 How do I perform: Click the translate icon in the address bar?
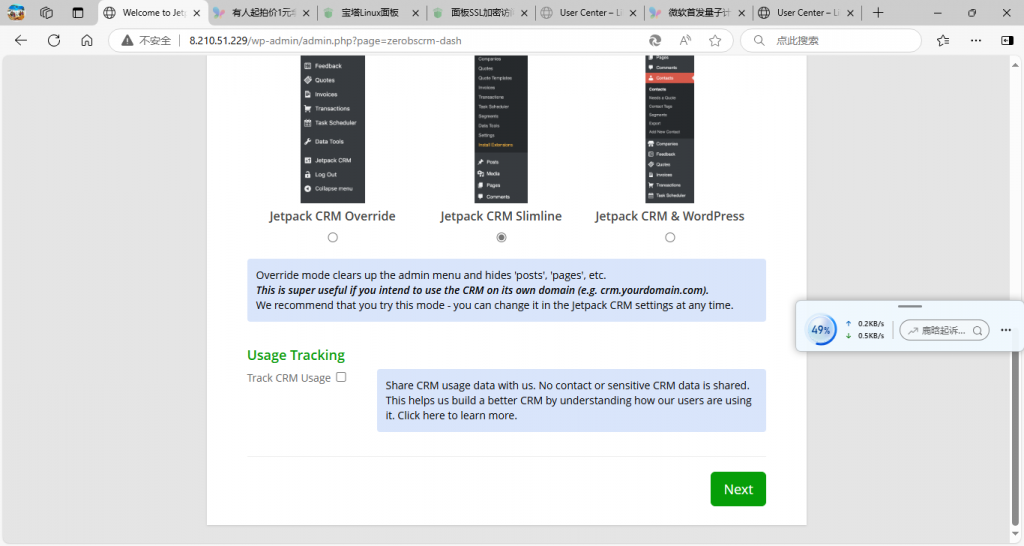click(655, 40)
